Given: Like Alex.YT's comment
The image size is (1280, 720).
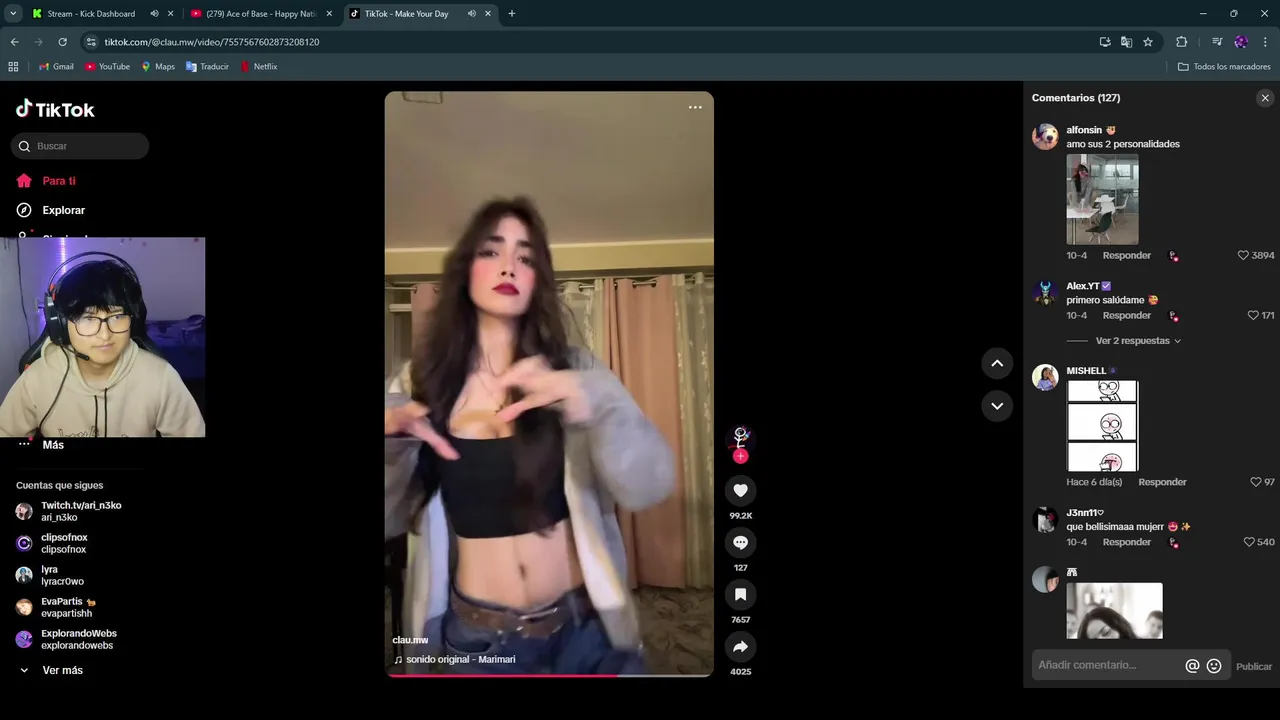Looking at the screenshot, I should pyautogui.click(x=1253, y=315).
